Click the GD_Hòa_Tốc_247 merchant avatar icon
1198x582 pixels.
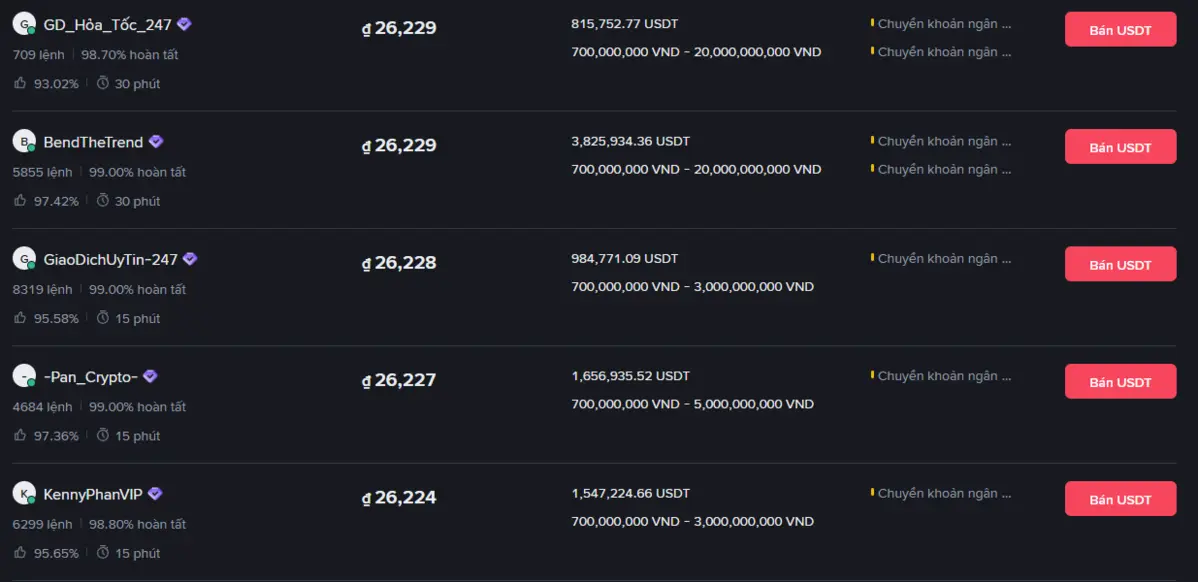click(x=24, y=22)
